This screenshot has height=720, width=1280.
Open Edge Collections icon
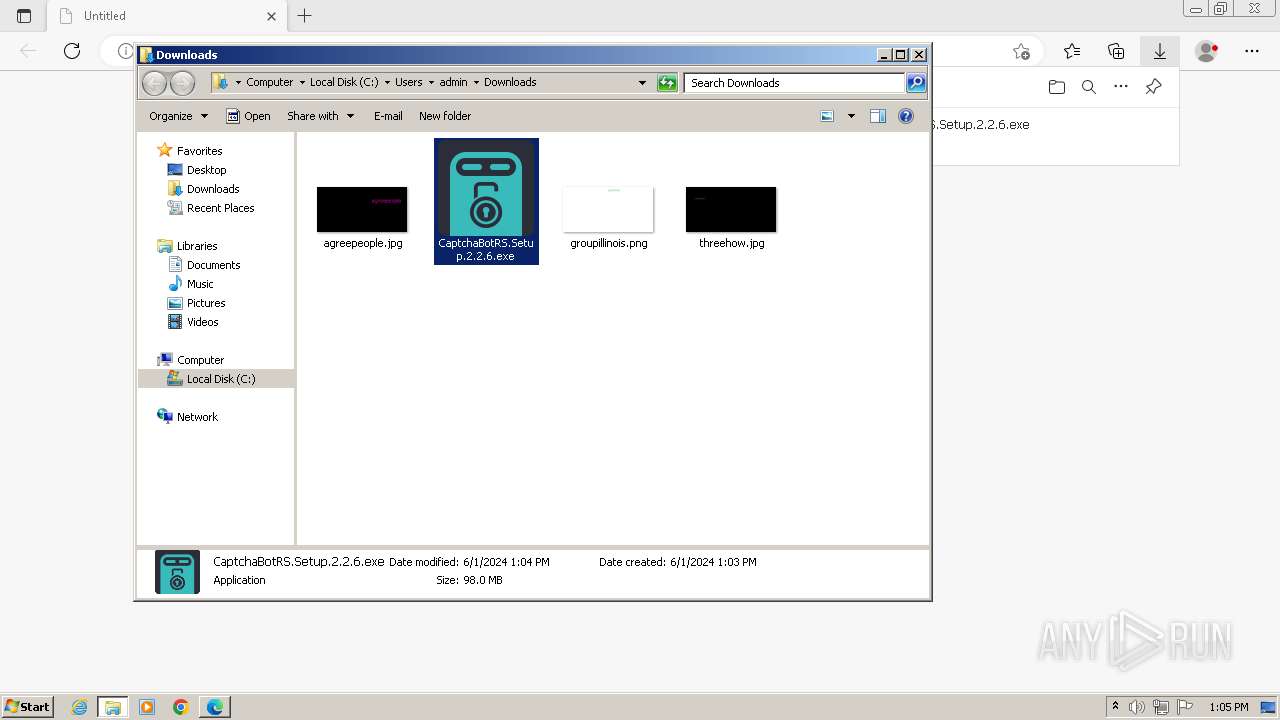tap(1116, 51)
